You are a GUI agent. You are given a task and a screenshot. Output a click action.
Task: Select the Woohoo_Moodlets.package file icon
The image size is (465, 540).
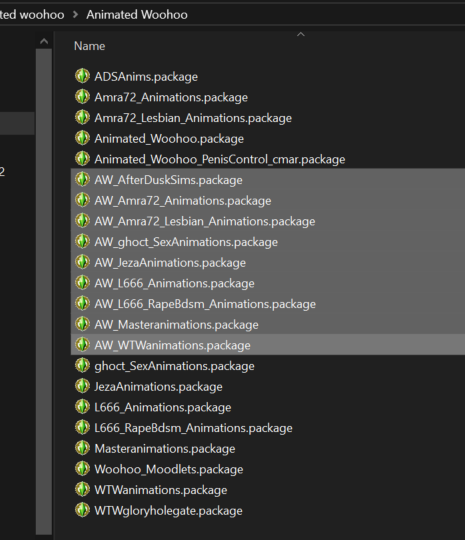click(82, 468)
